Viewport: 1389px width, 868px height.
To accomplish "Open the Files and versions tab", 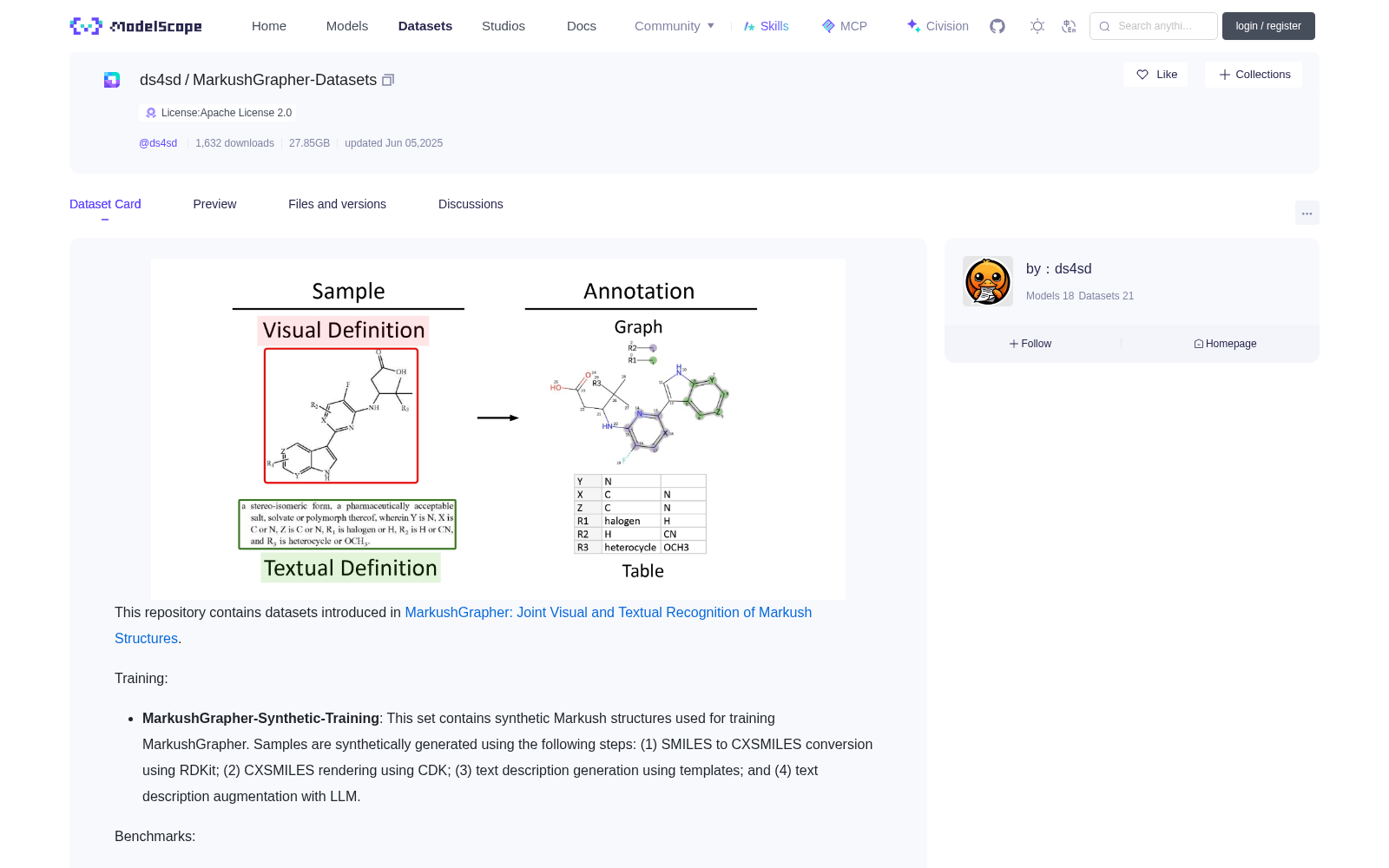I will [337, 204].
